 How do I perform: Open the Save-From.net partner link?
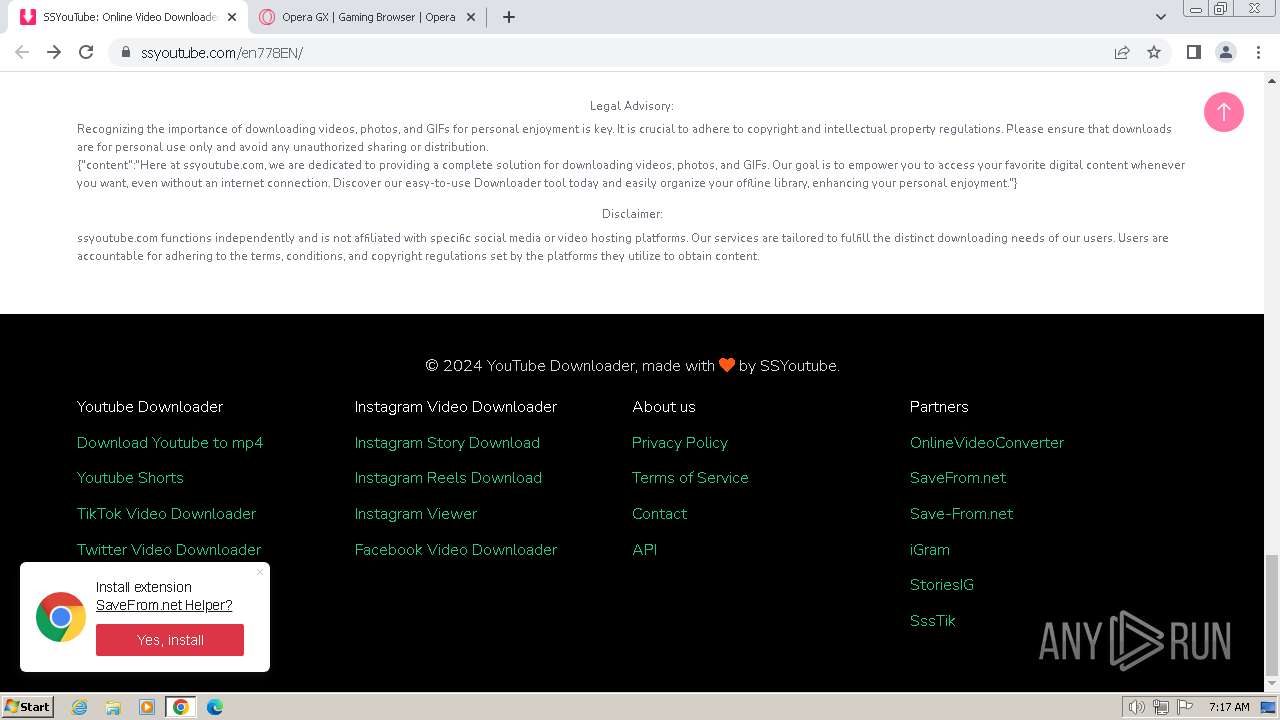tap(961, 514)
